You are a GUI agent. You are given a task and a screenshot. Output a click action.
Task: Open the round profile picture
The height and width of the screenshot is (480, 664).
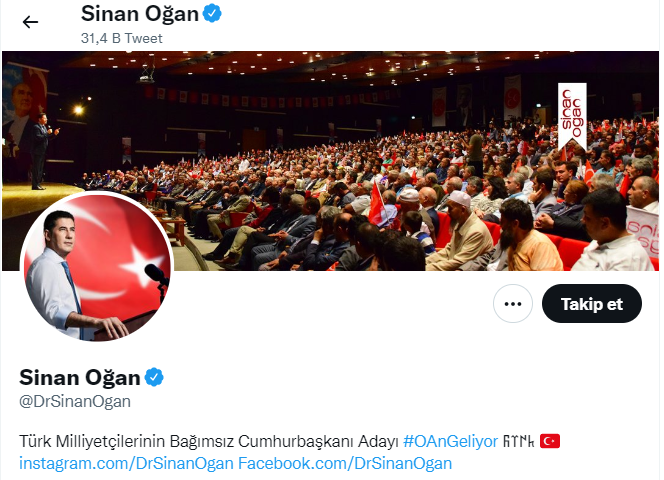pos(97,267)
